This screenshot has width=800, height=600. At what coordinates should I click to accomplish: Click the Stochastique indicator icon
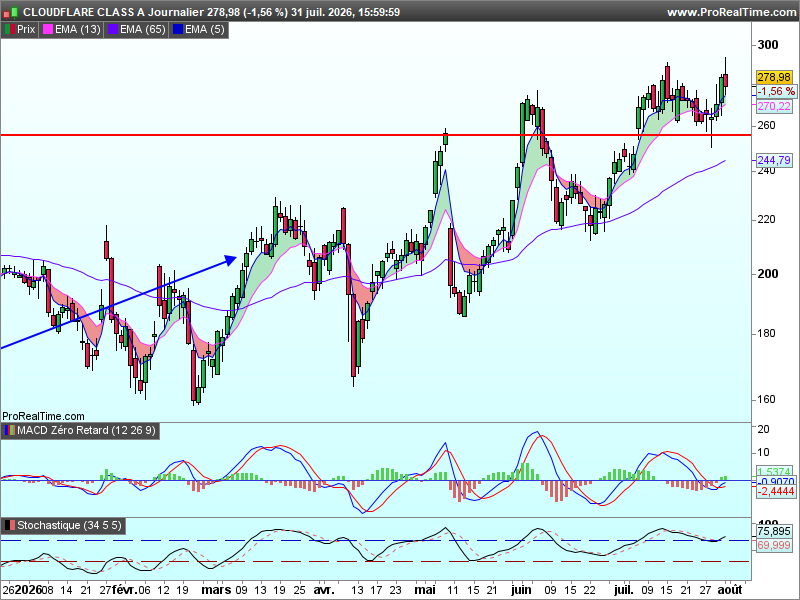click(x=9, y=526)
